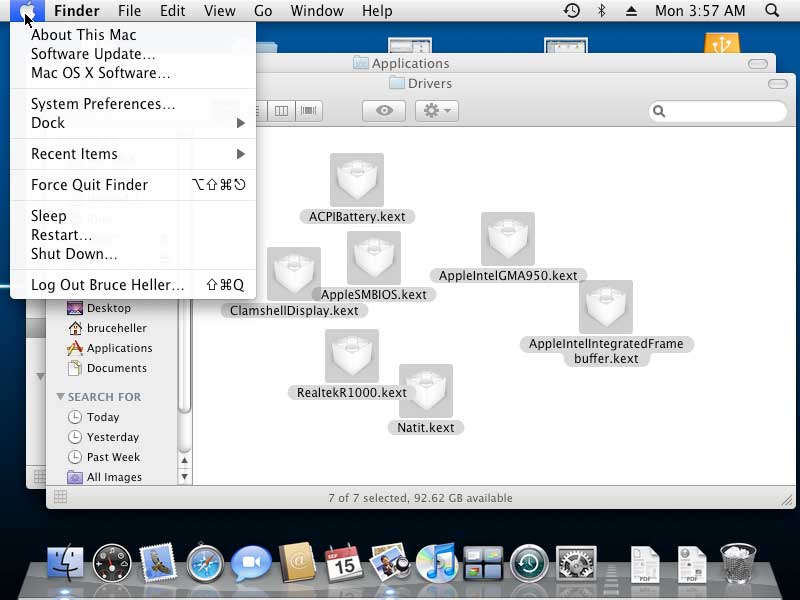This screenshot has height=600, width=800.
Task: Launch Time Machine from the Dock
Action: (x=529, y=563)
